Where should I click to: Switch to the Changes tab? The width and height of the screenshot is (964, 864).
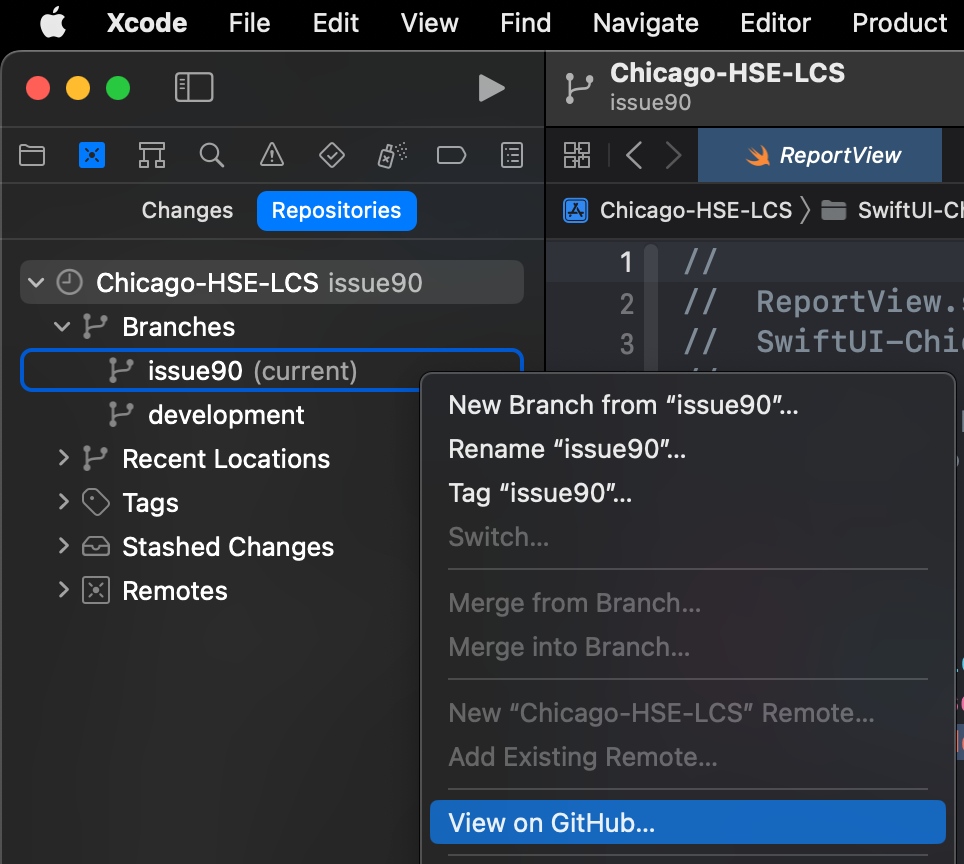(x=187, y=211)
